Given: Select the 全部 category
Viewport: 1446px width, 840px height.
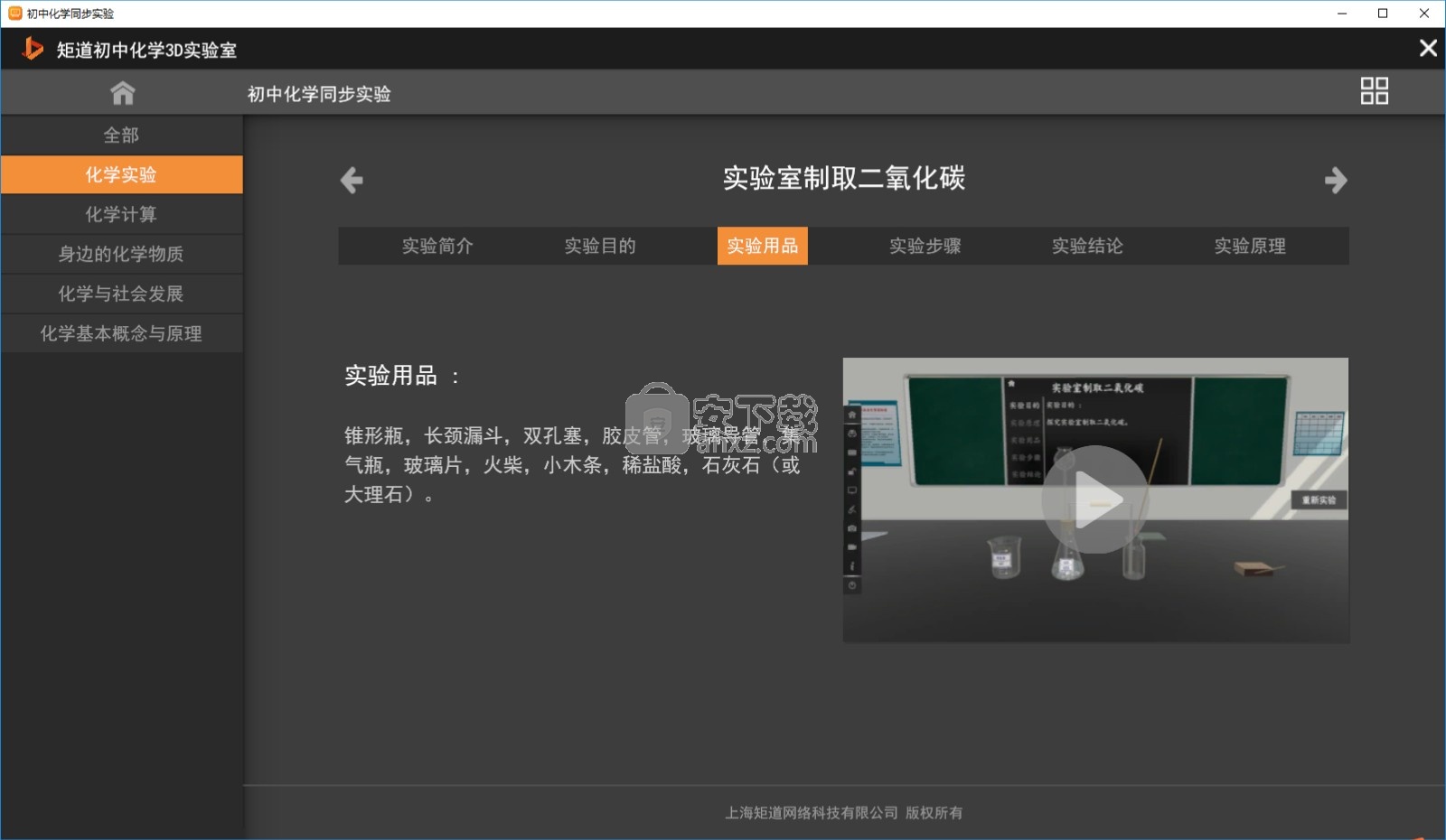Looking at the screenshot, I should (x=121, y=135).
